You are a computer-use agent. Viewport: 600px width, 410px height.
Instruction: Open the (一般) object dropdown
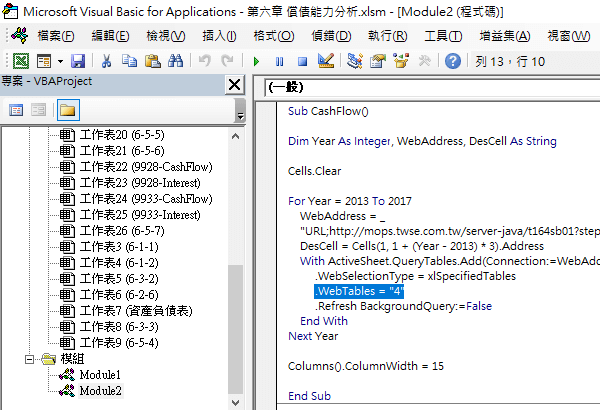[x=432, y=87]
